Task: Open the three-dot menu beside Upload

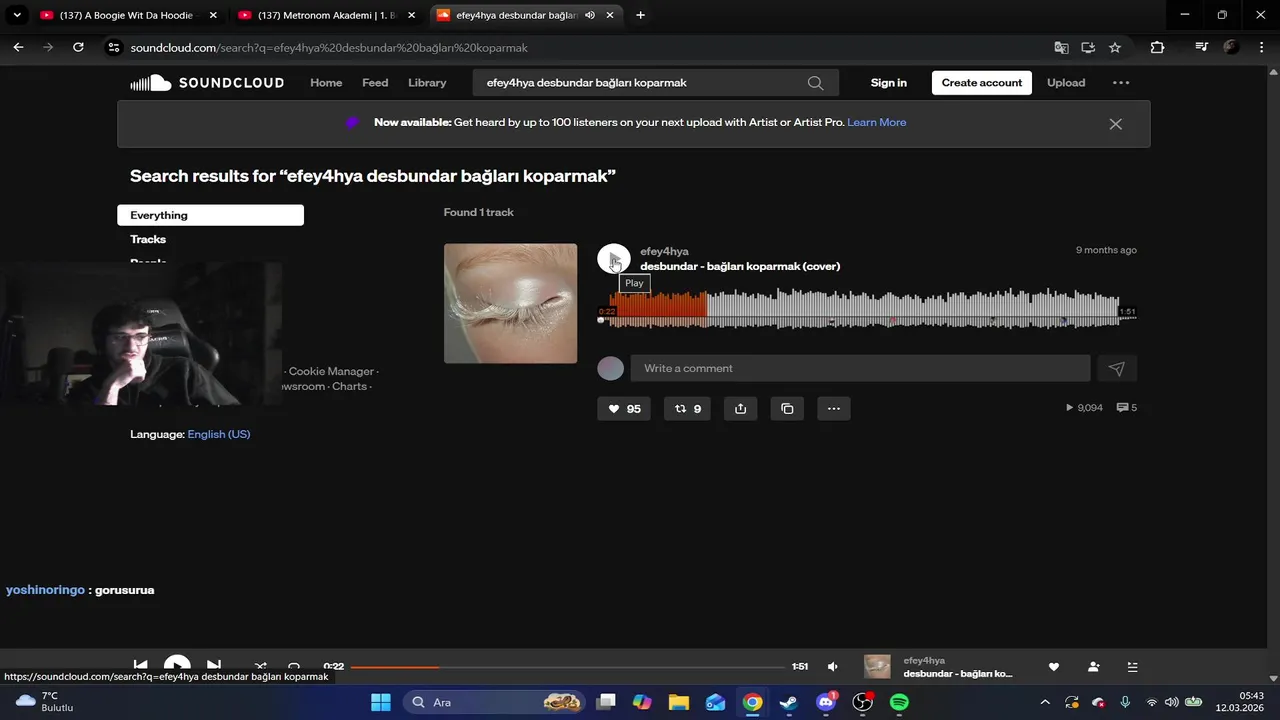Action: pos(1121,83)
